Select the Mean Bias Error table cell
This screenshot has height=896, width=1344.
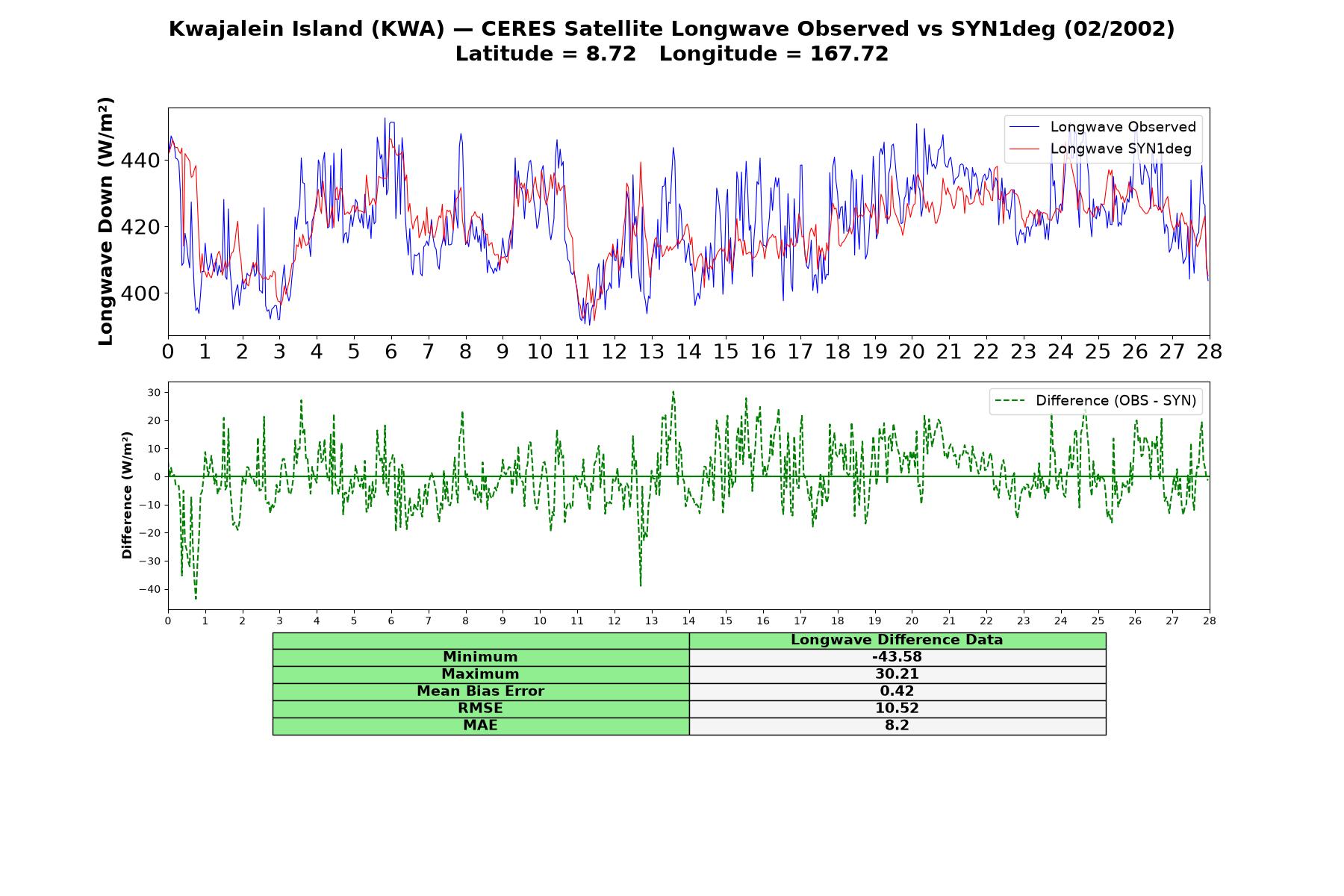pyautogui.click(x=481, y=691)
